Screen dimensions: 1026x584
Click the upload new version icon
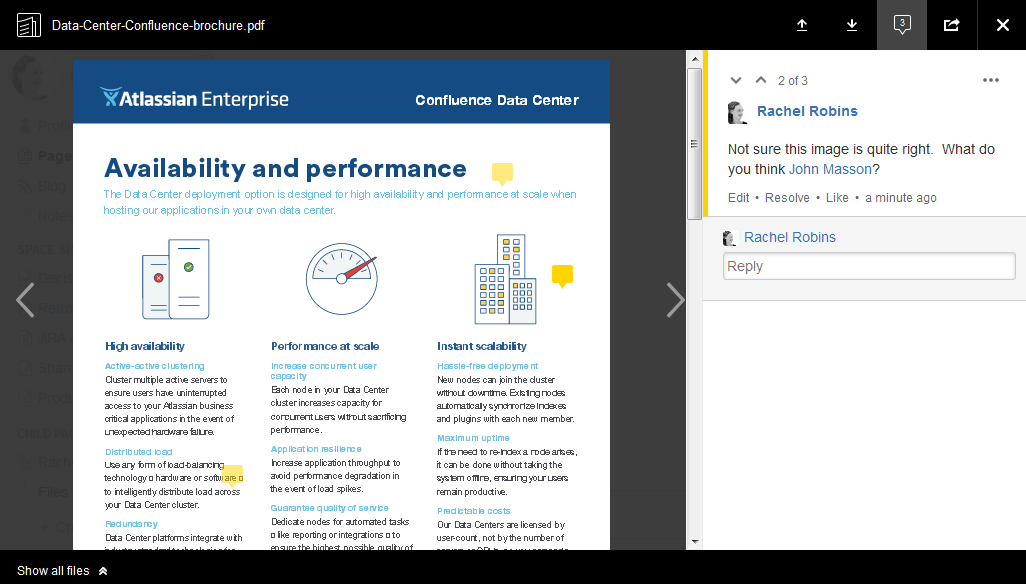coord(802,25)
